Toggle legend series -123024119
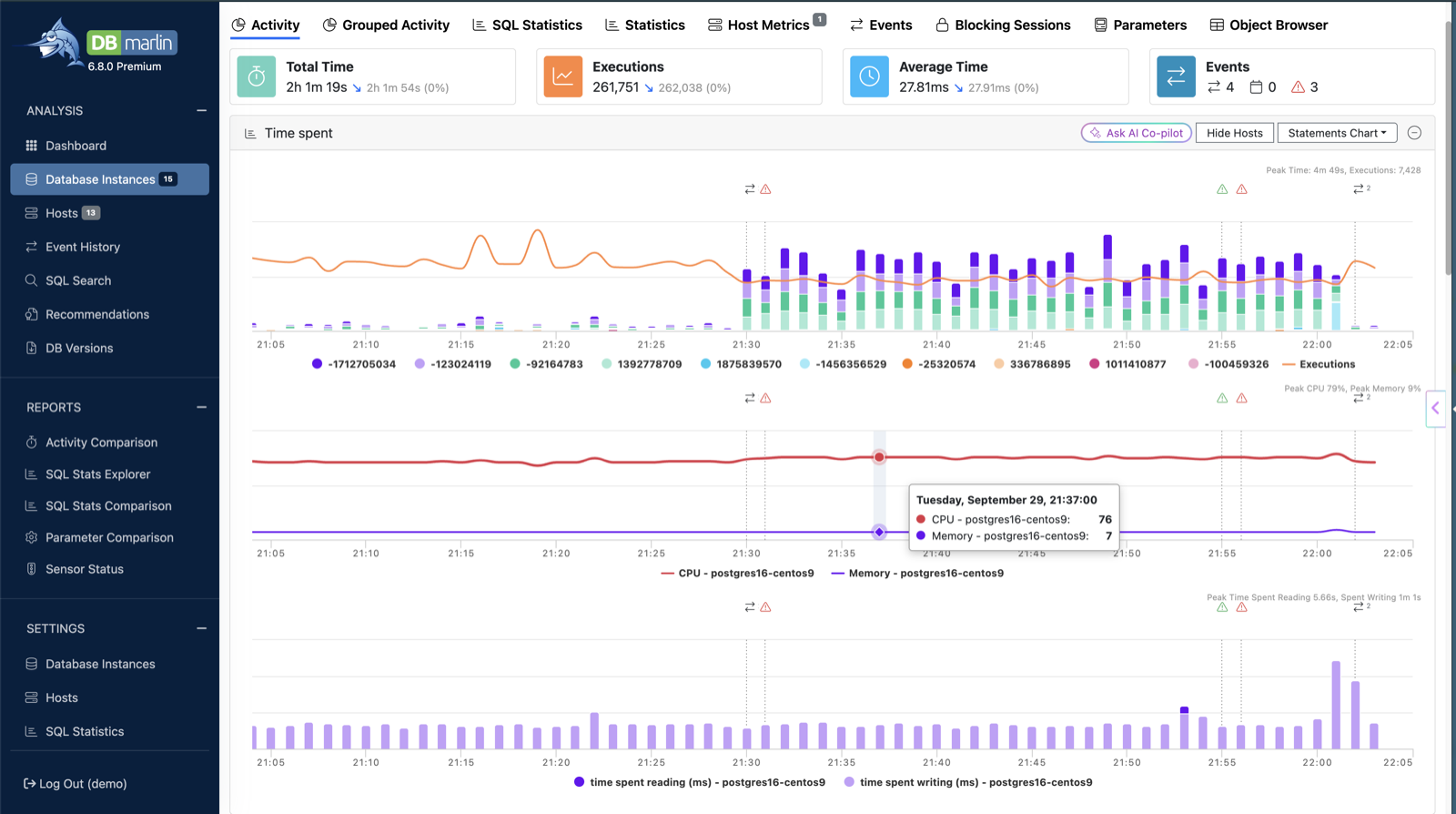The width and height of the screenshot is (1456, 814). [x=453, y=364]
